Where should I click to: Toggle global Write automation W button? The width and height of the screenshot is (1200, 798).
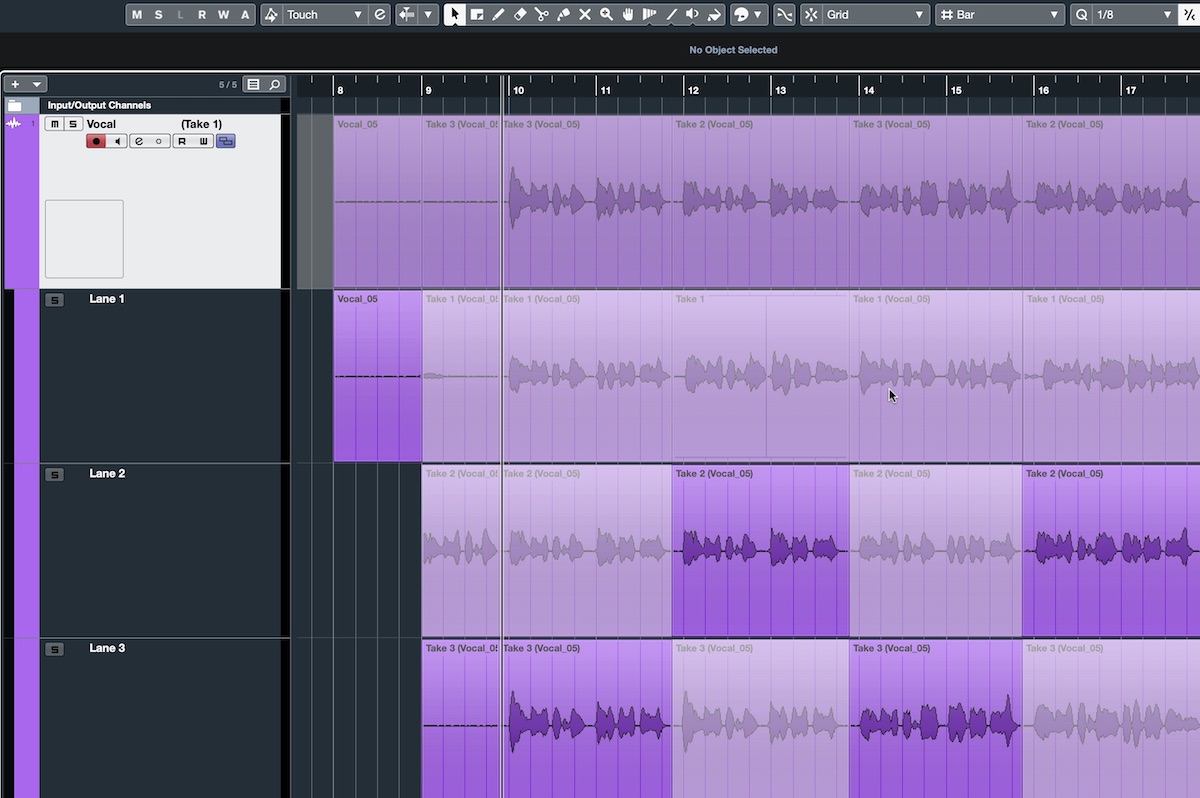click(224, 15)
